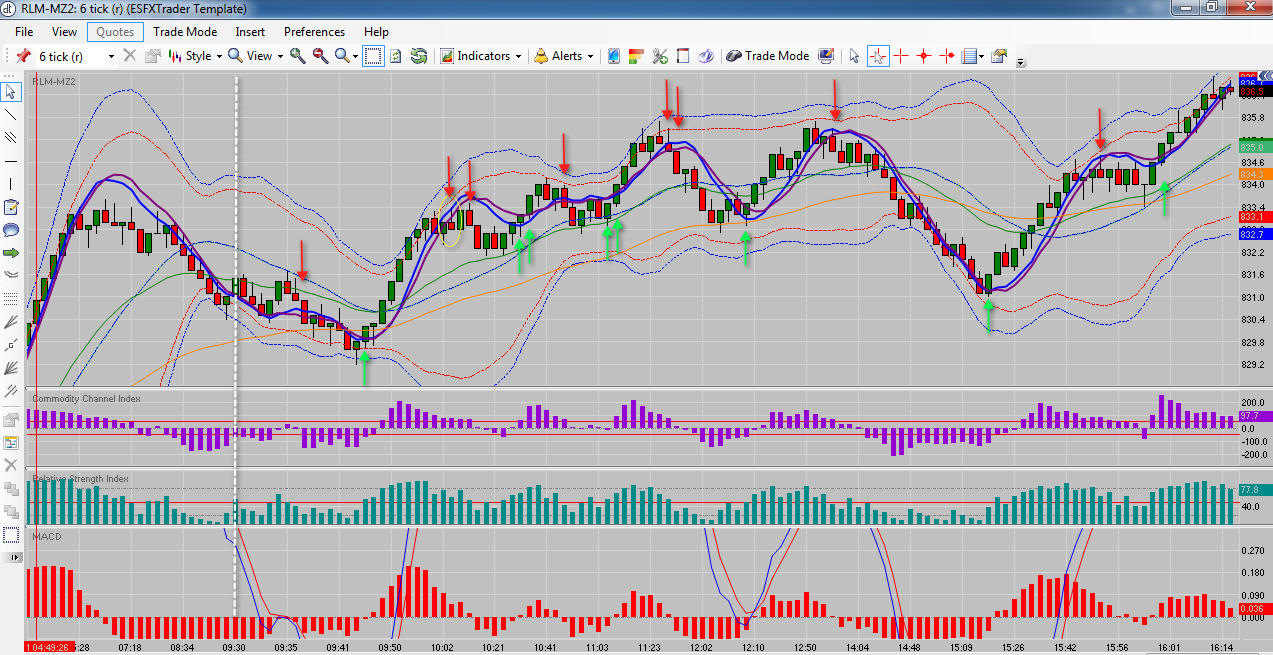Select the horizontal line drawing tool

point(11,161)
